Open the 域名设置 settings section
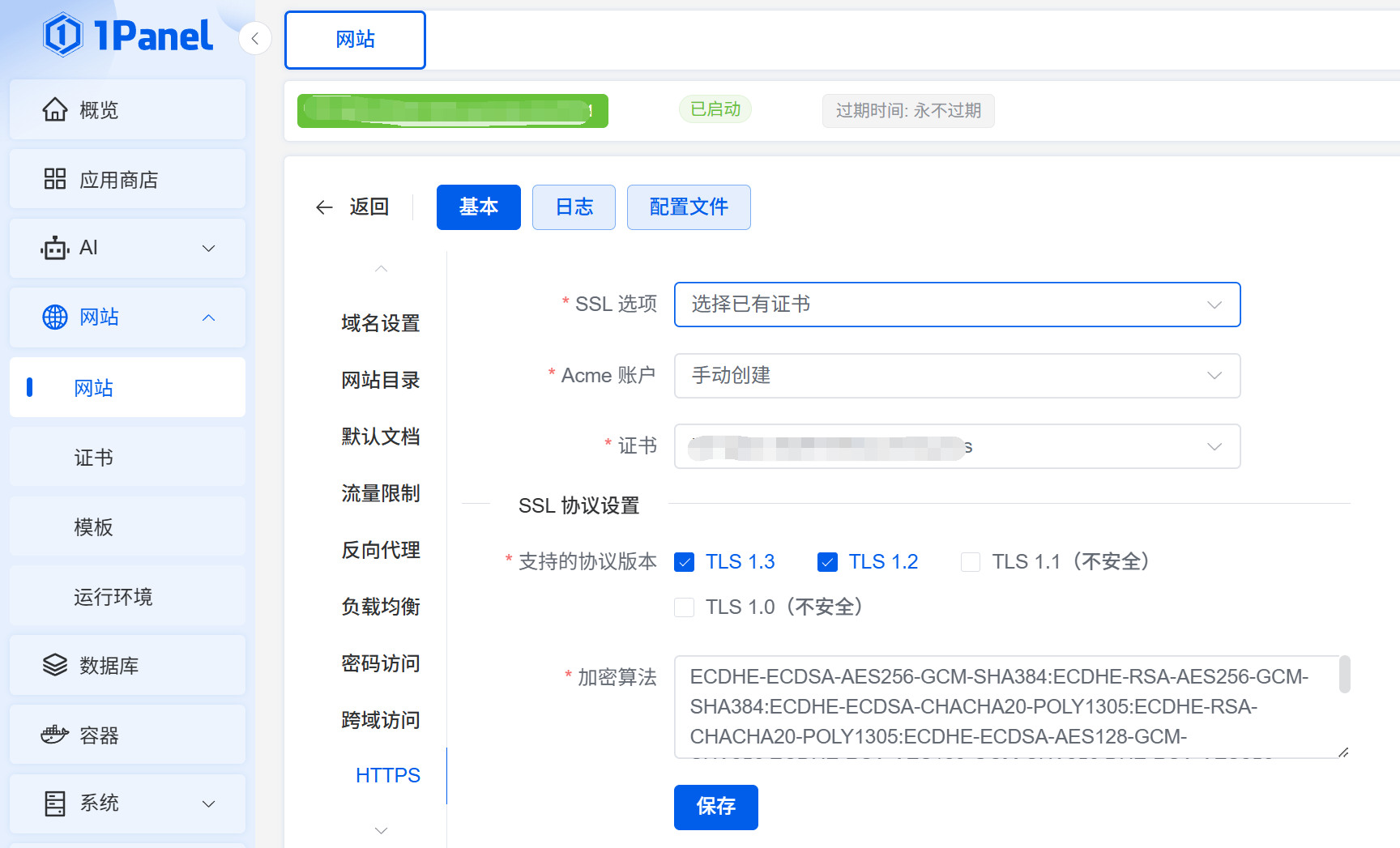Viewport: 1400px width, 848px height. (x=380, y=324)
